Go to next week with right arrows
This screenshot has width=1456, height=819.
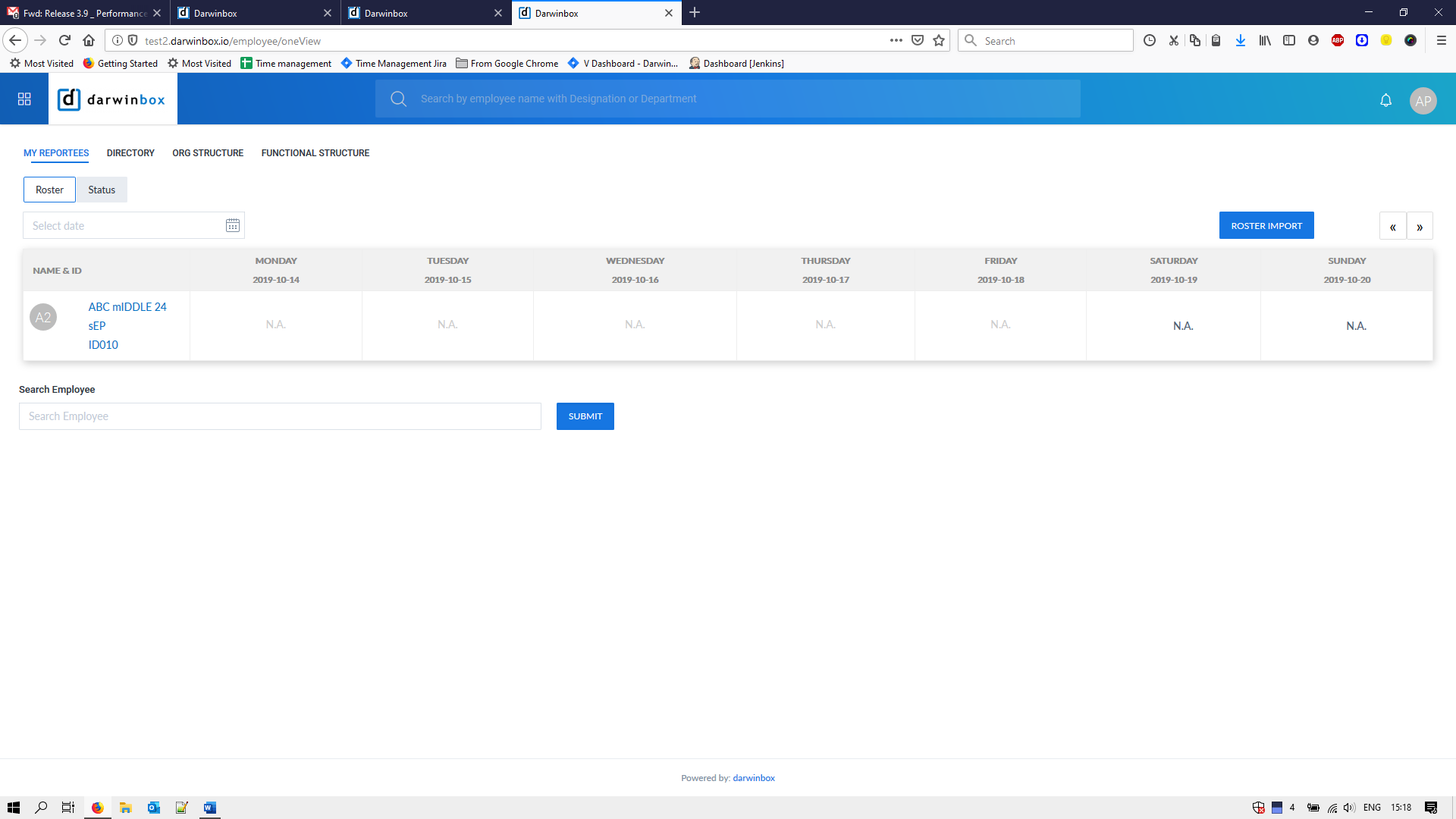[1420, 227]
